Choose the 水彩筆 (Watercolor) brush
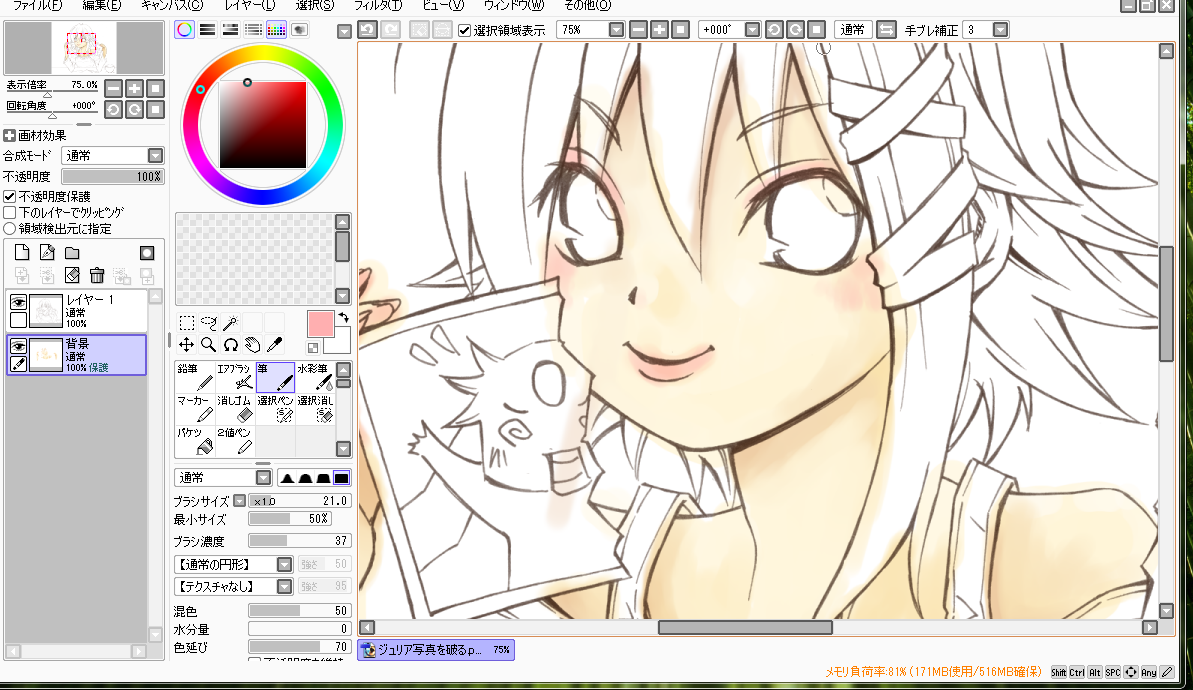This screenshot has height=690, width=1193. pyautogui.click(x=315, y=377)
